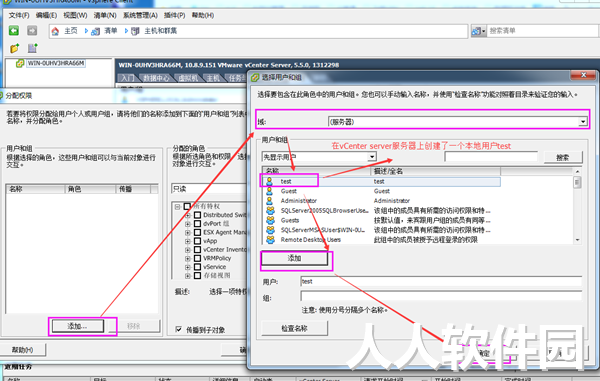
Task: Select WIN-0UHV3HRA66M in the inventory tree
Action: pos(56,64)
